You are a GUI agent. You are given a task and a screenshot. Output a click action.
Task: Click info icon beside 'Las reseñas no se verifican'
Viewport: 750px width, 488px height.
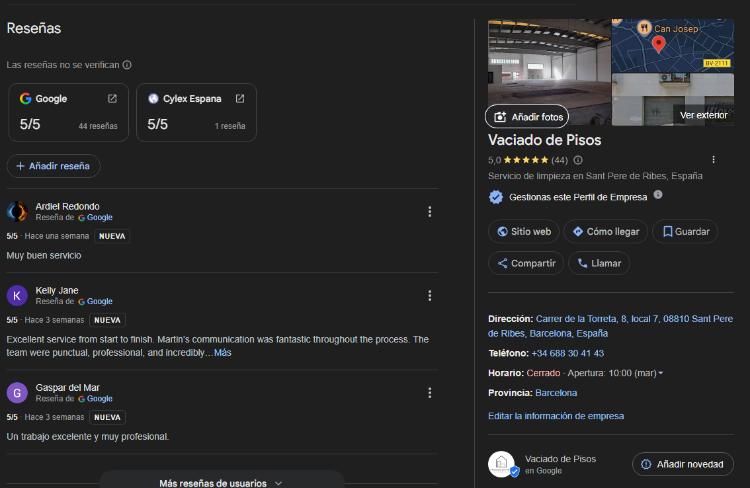click(127, 65)
